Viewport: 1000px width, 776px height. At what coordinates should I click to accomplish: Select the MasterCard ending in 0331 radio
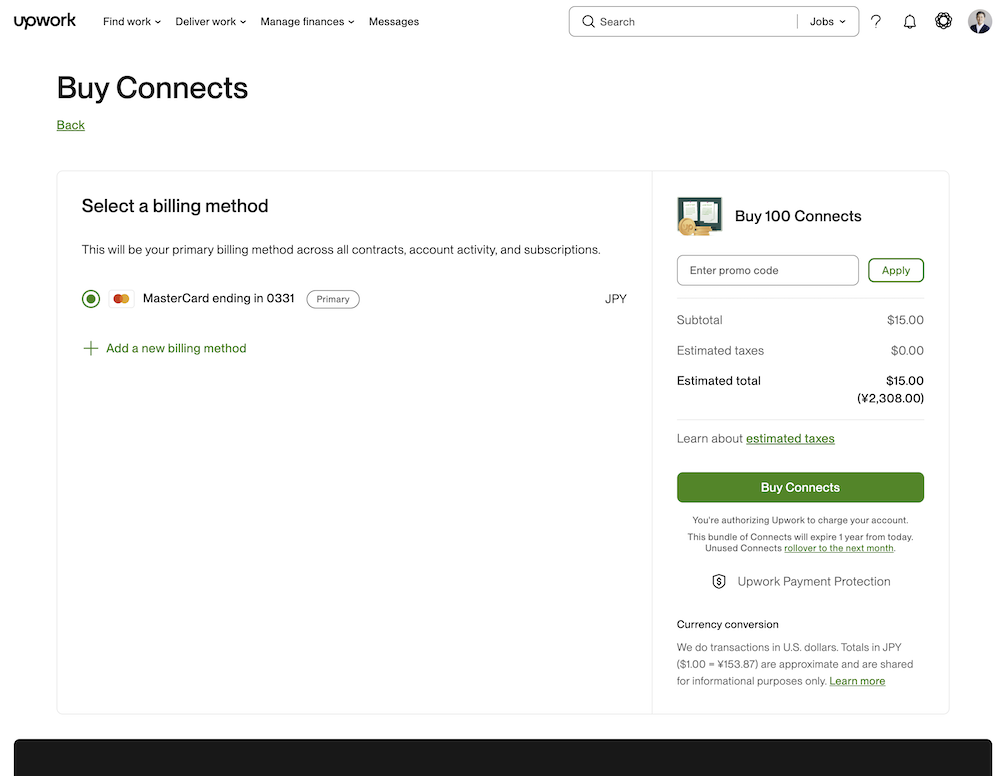click(91, 298)
